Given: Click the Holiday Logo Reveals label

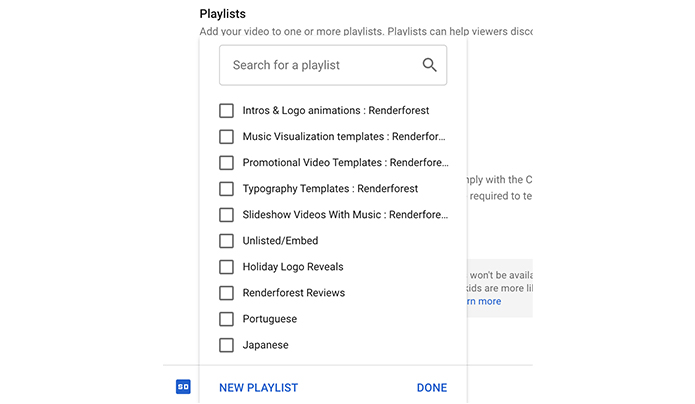Looking at the screenshot, I should (x=293, y=267).
